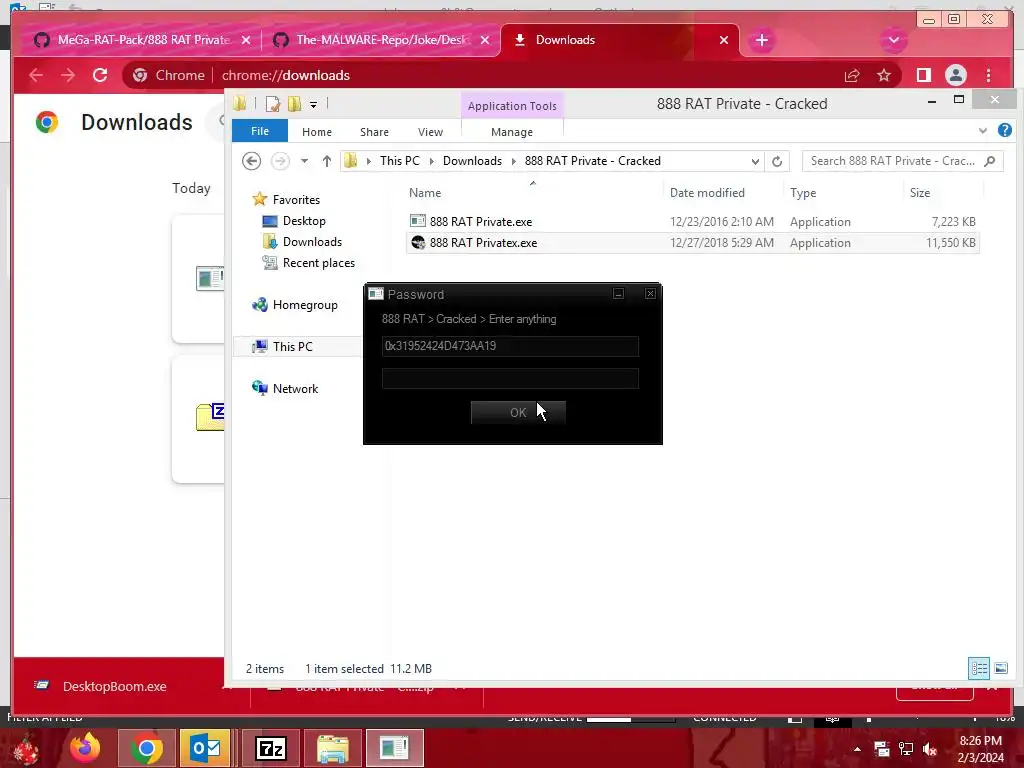Toggle Chrome side panel

[x=923, y=75]
